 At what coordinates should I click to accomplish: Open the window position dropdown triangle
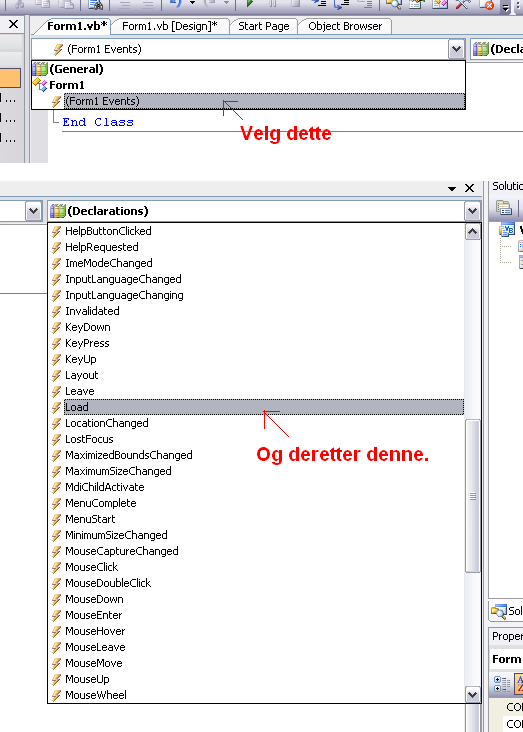(x=452, y=189)
